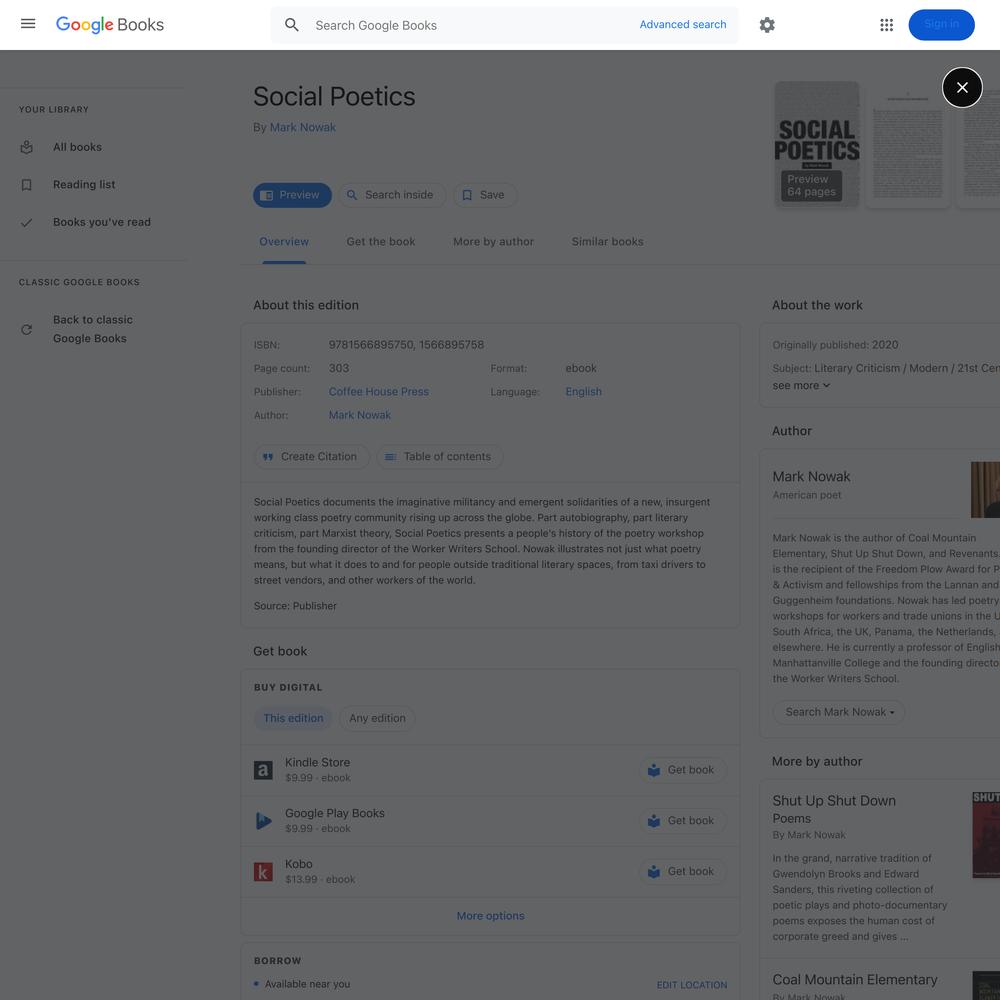Click More options link

[x=490, y=916]
